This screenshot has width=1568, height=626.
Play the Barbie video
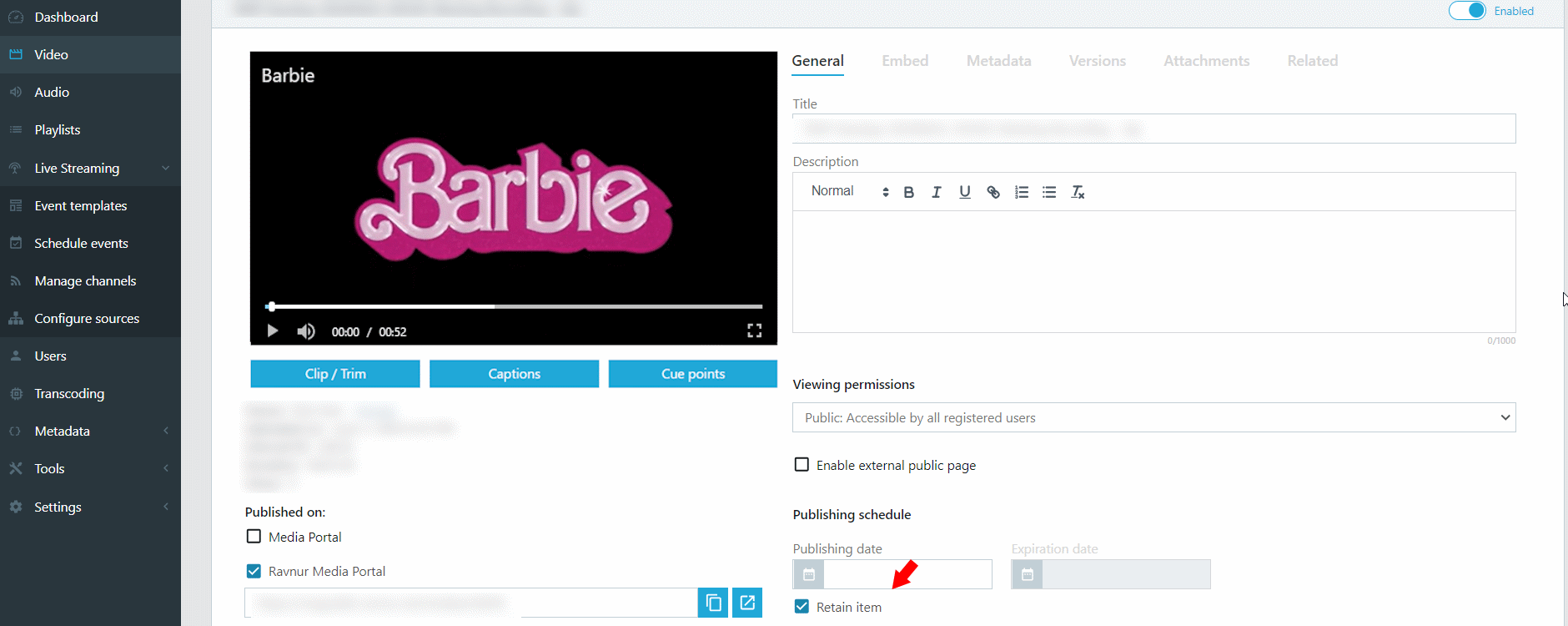(272, 331)
